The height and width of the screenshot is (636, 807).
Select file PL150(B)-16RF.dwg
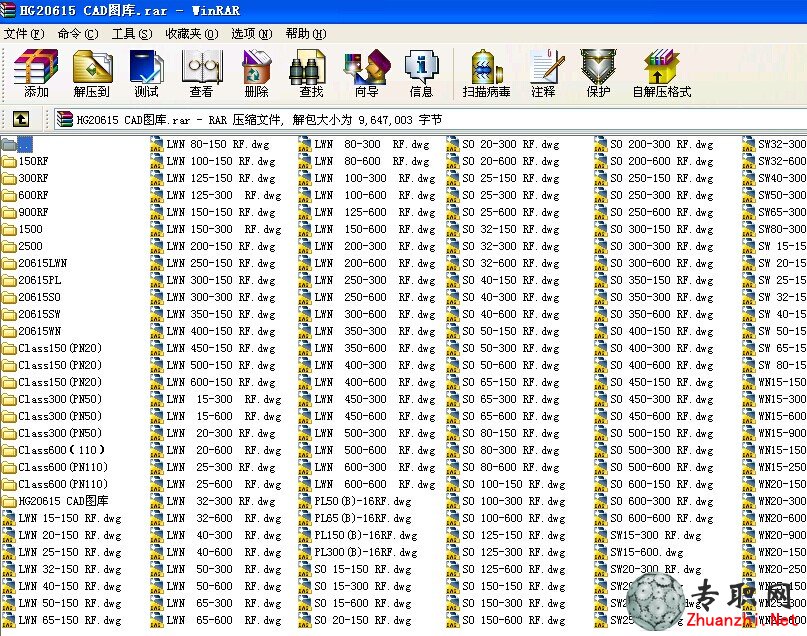[x=366, y=536]
